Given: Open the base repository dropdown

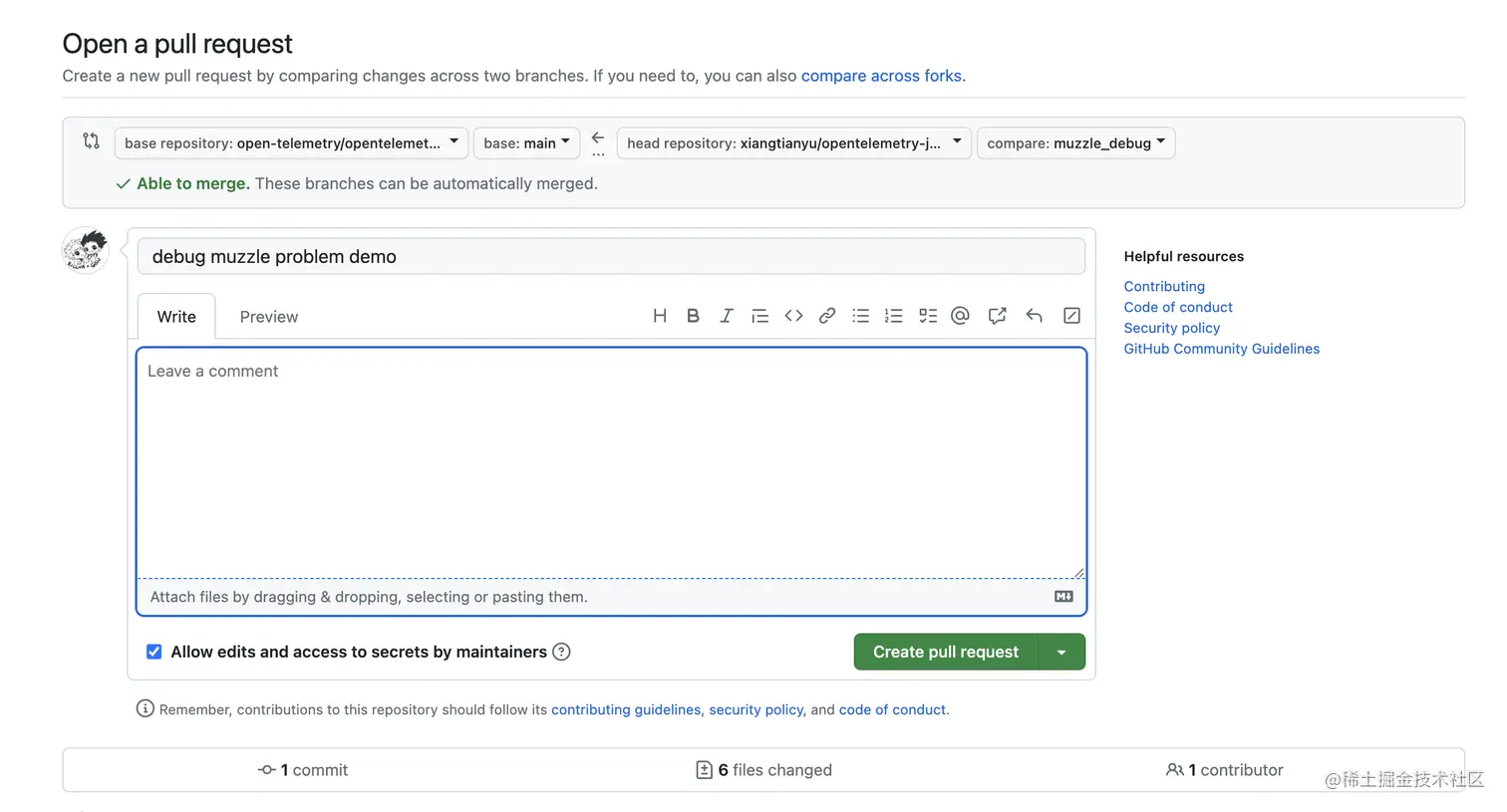Looking at the screenshot, I should point(291,142).
